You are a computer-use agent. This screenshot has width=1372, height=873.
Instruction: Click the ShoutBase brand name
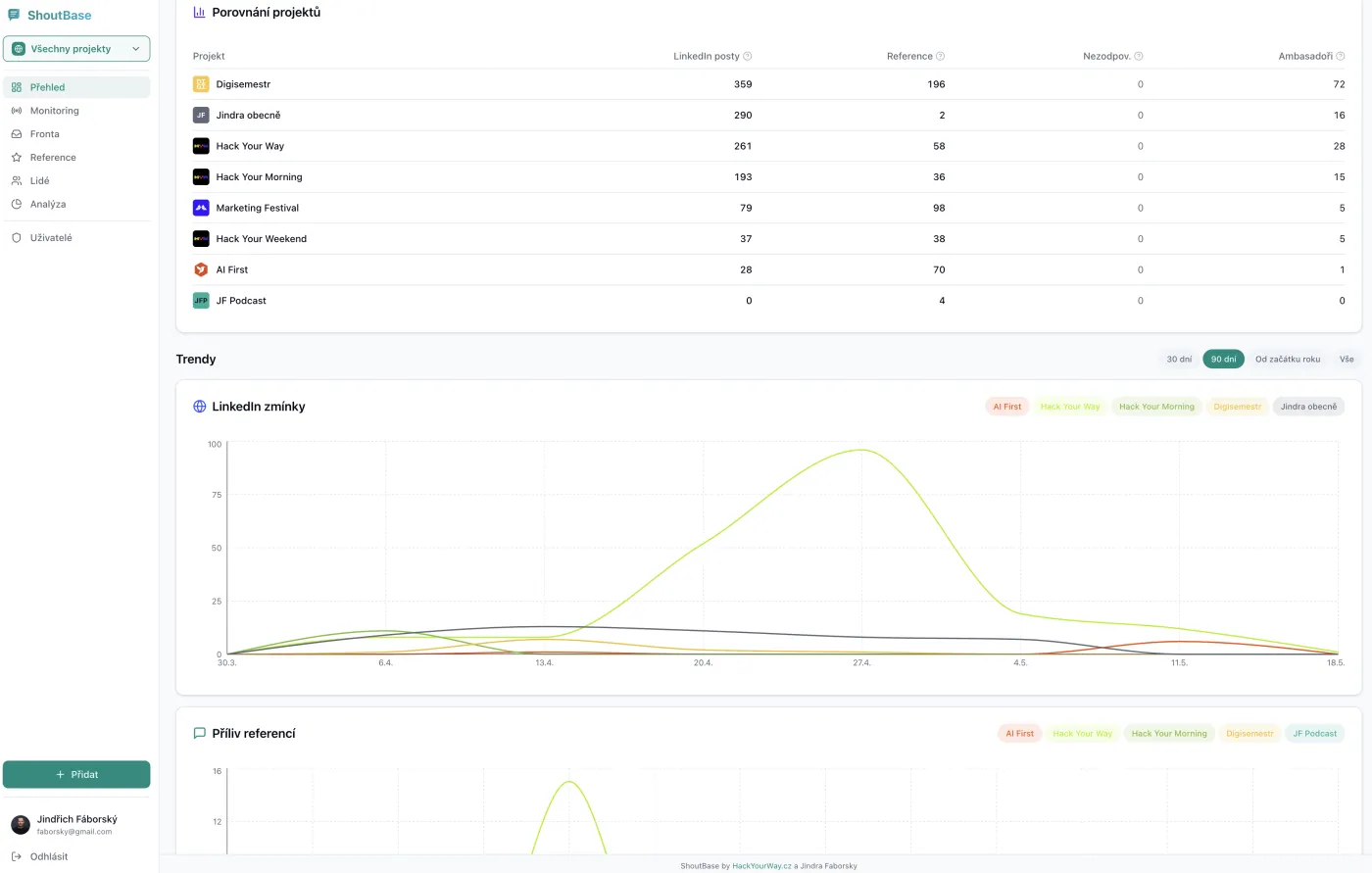click(x=59, y=16)
